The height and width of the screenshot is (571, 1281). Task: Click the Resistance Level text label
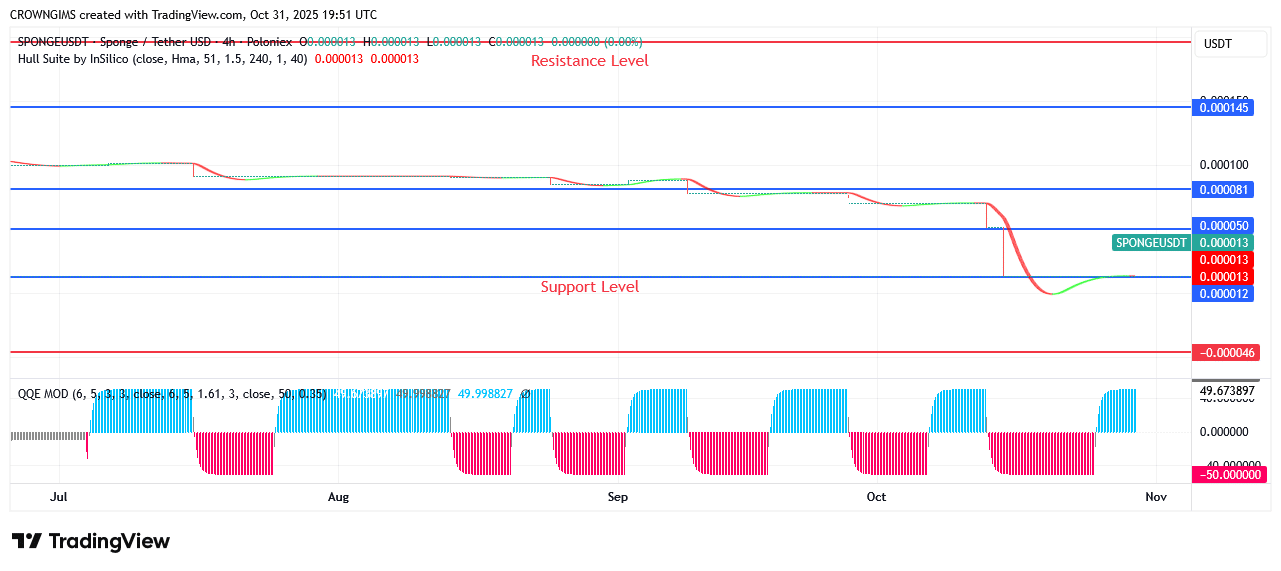point(589,61)
